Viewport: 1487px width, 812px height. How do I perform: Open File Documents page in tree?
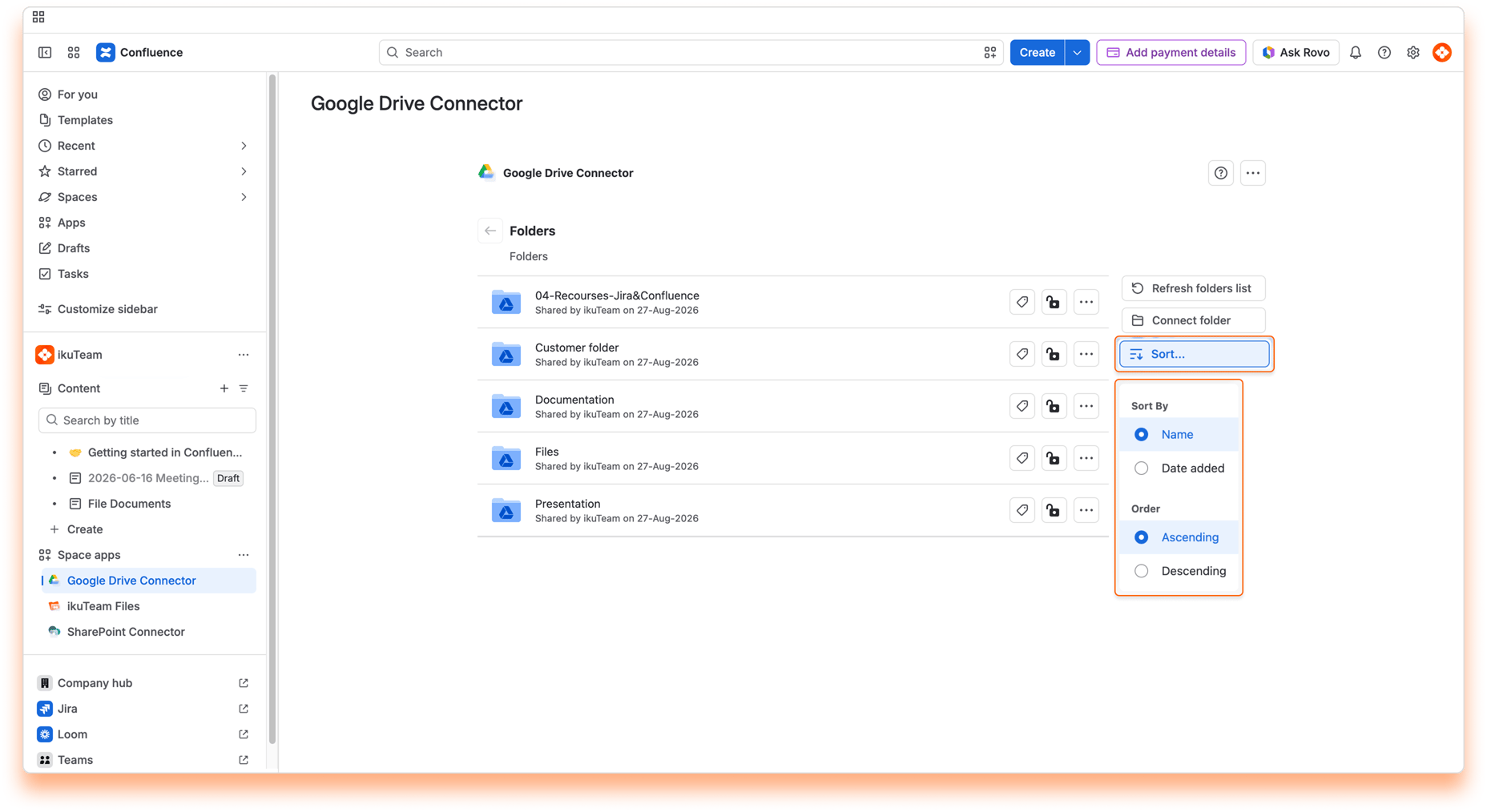point(130,504)
